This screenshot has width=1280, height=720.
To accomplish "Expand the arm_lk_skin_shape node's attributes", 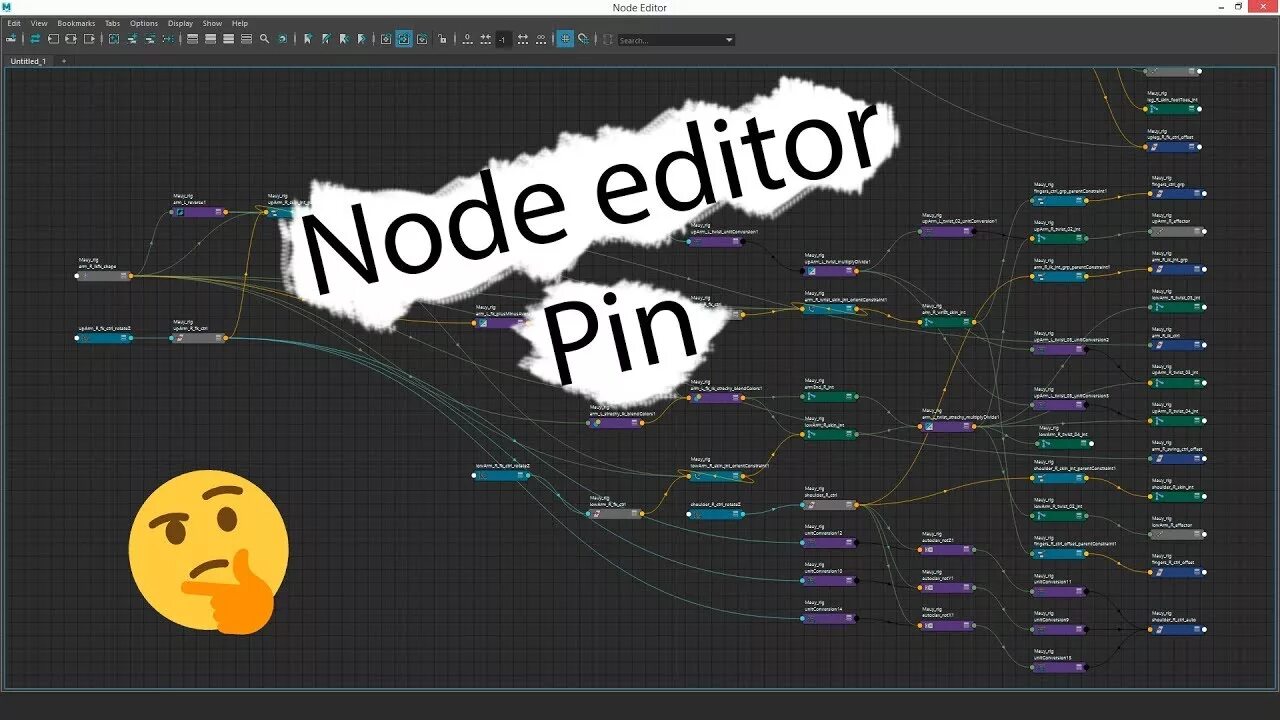I will 123,276.
